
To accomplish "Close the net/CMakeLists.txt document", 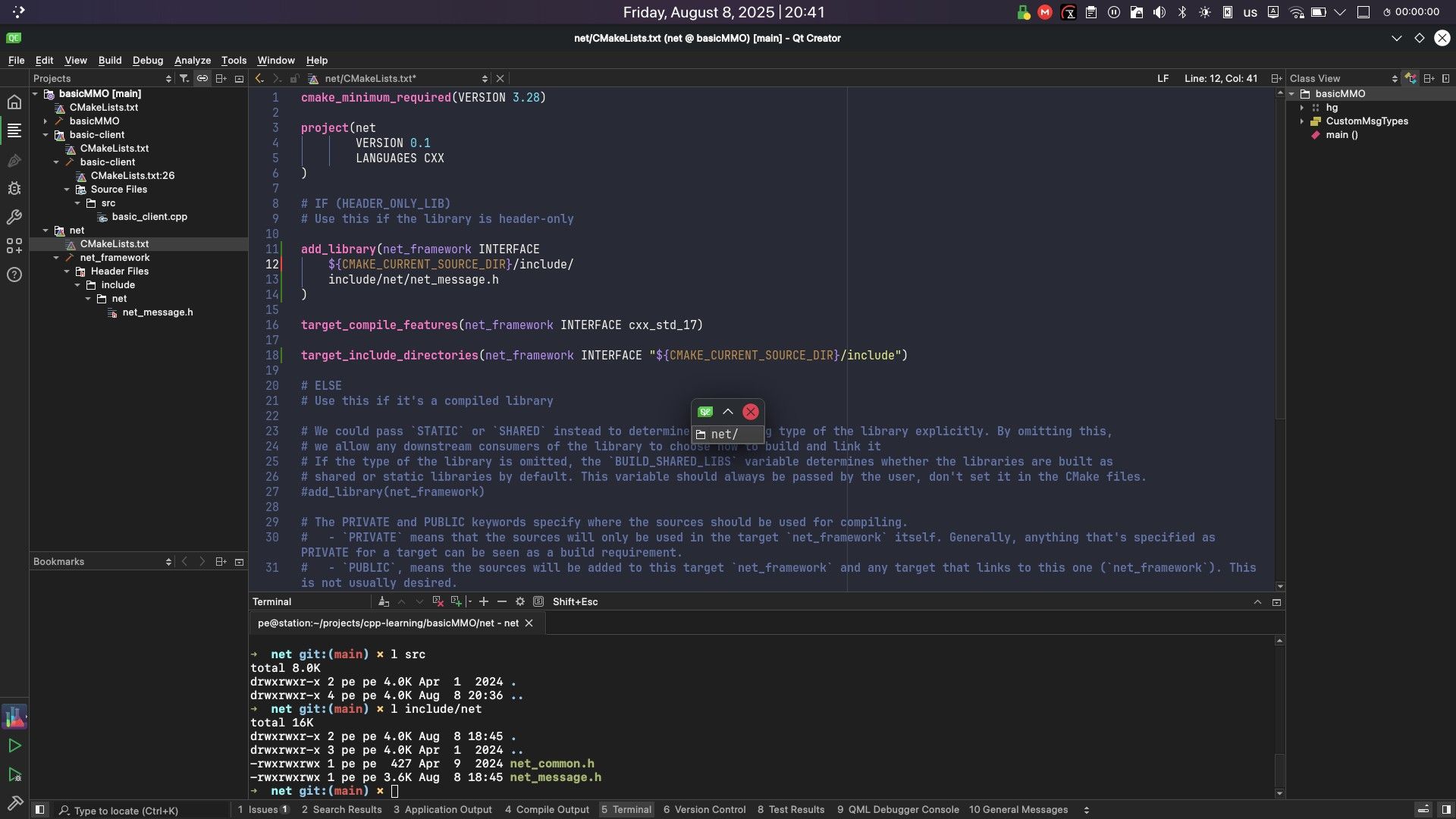I will coord(500,79).
